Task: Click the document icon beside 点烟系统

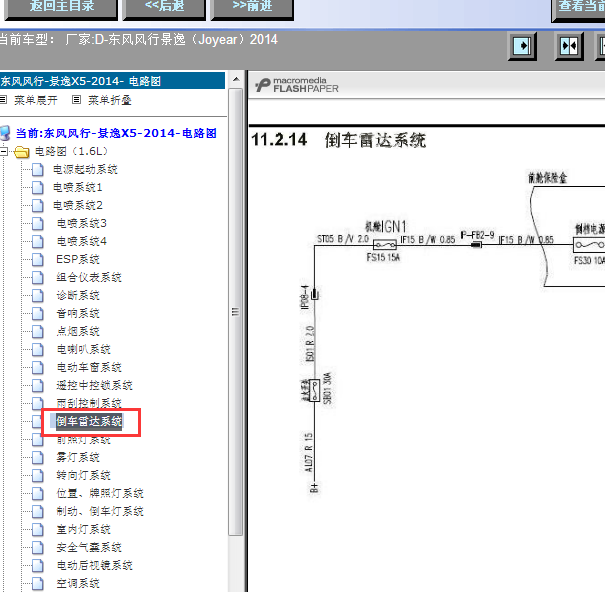Action: click(37, 332)
